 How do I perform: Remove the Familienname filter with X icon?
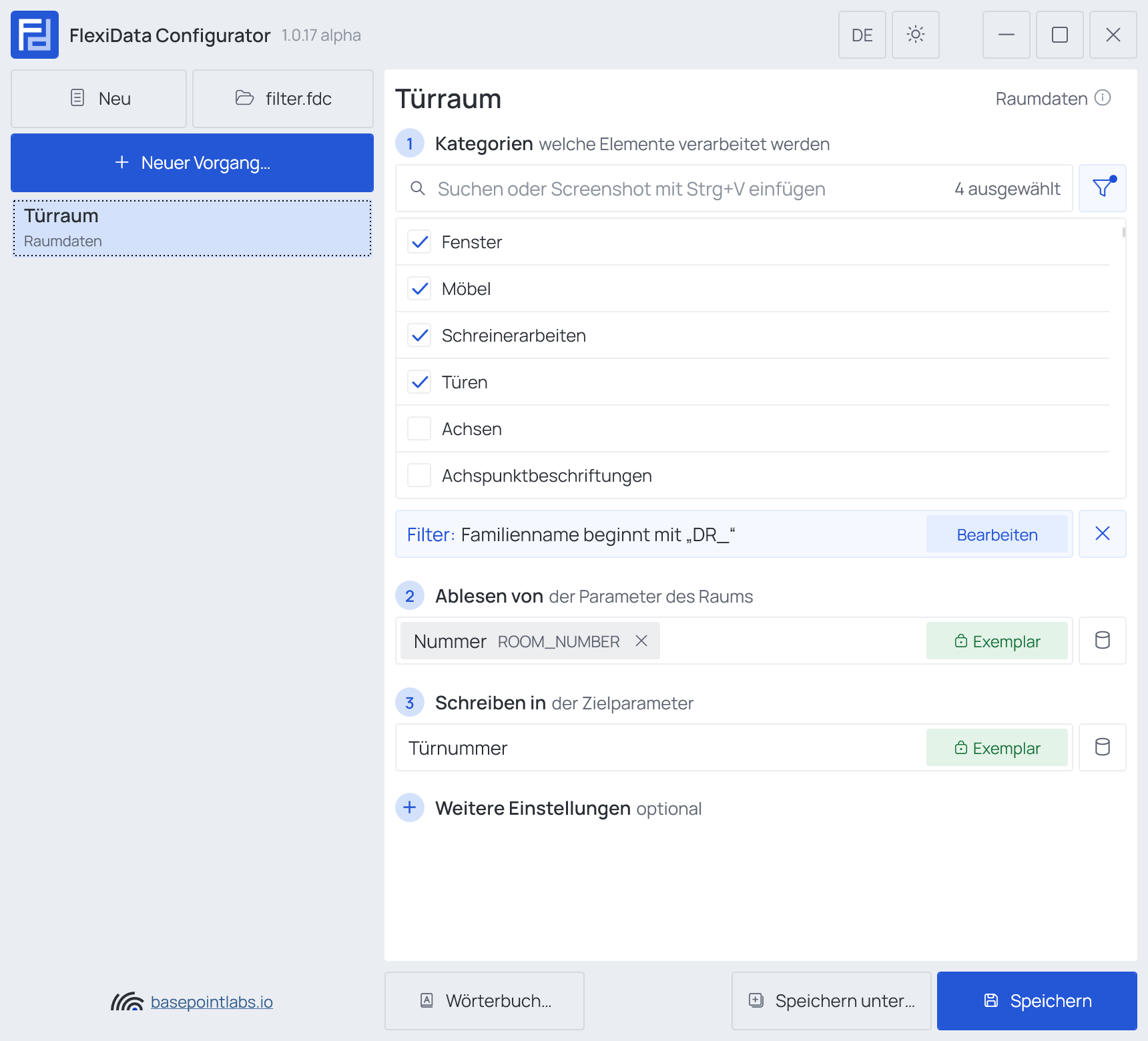[x=1103, y=534]
